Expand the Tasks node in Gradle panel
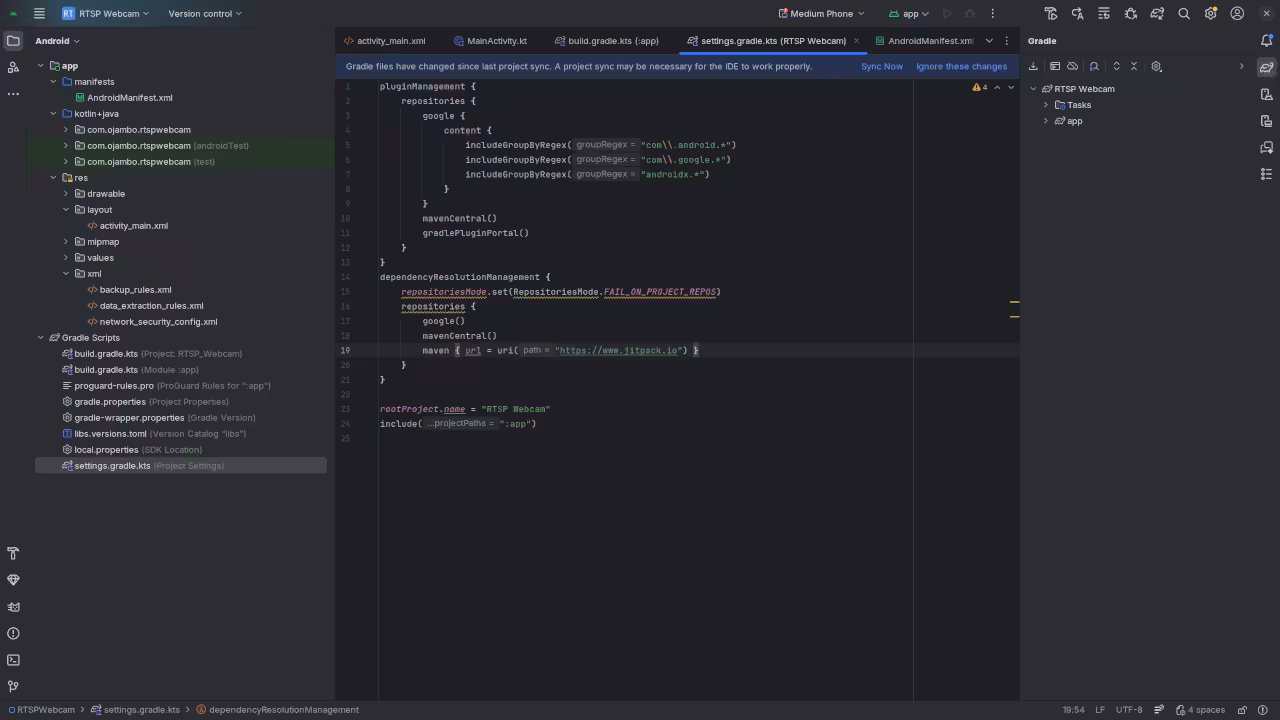The image size is (1280, 720). 1046,104
